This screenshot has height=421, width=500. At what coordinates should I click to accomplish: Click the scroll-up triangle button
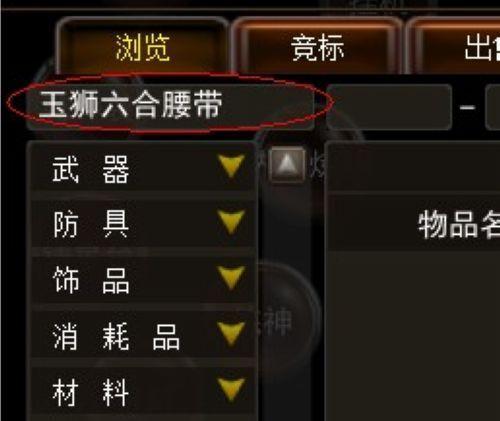tap(287, 164)
